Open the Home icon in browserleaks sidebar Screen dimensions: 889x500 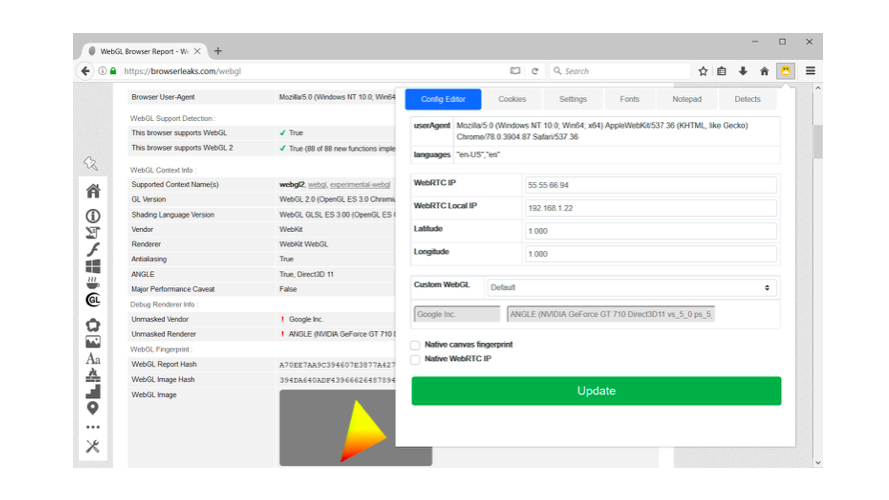93,191
